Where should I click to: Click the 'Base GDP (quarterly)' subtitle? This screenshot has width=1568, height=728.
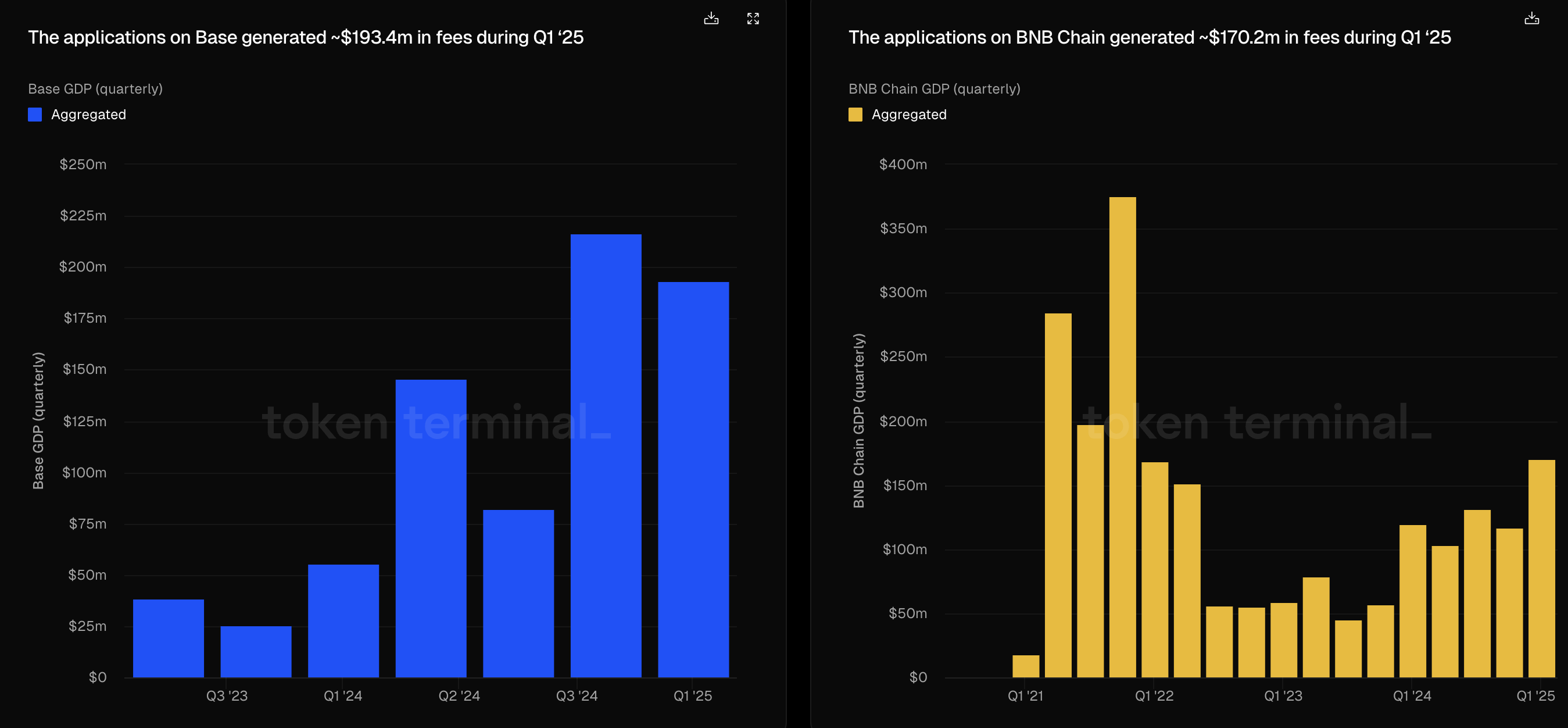click(x=95, y=89)
